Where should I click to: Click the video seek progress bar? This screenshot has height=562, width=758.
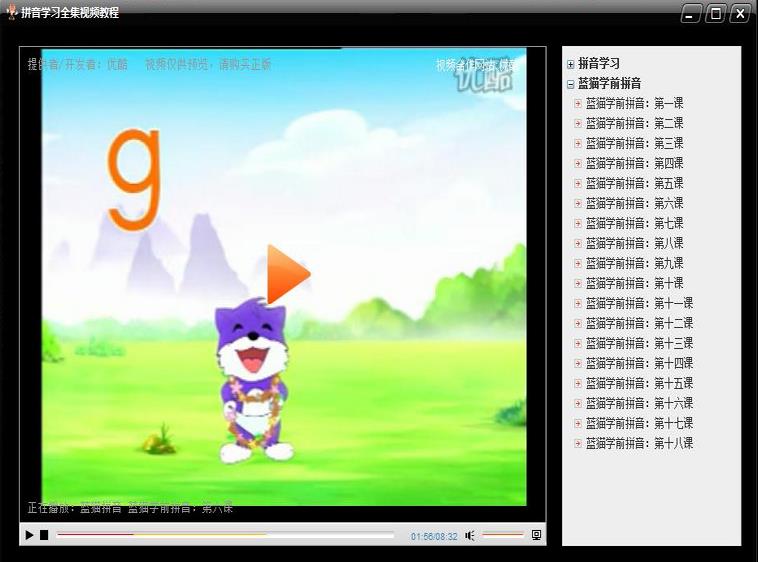(225, 535)
